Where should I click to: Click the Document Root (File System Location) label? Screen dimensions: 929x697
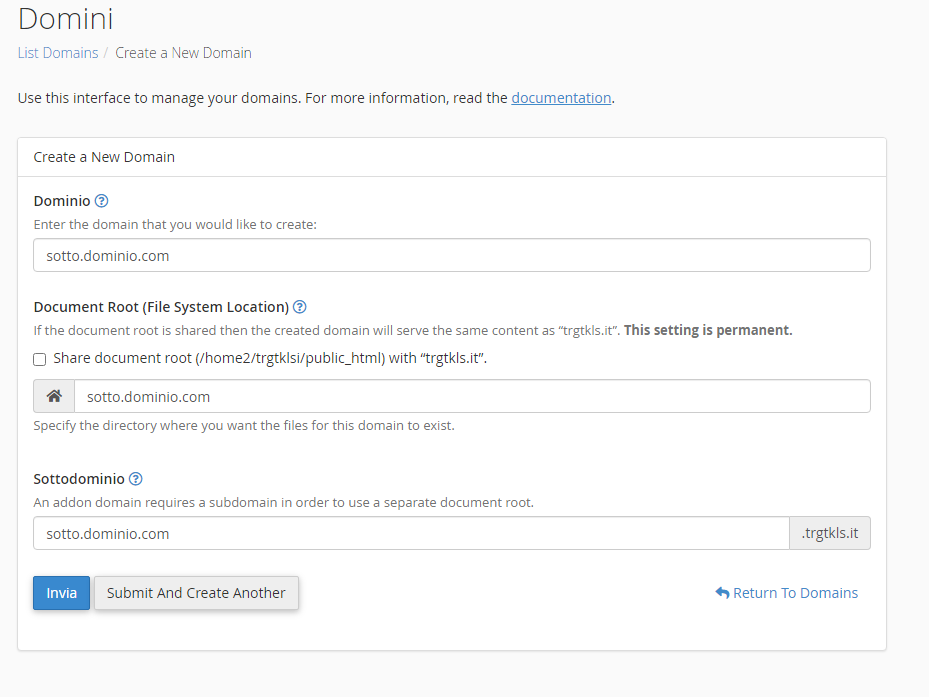point(161,307)
